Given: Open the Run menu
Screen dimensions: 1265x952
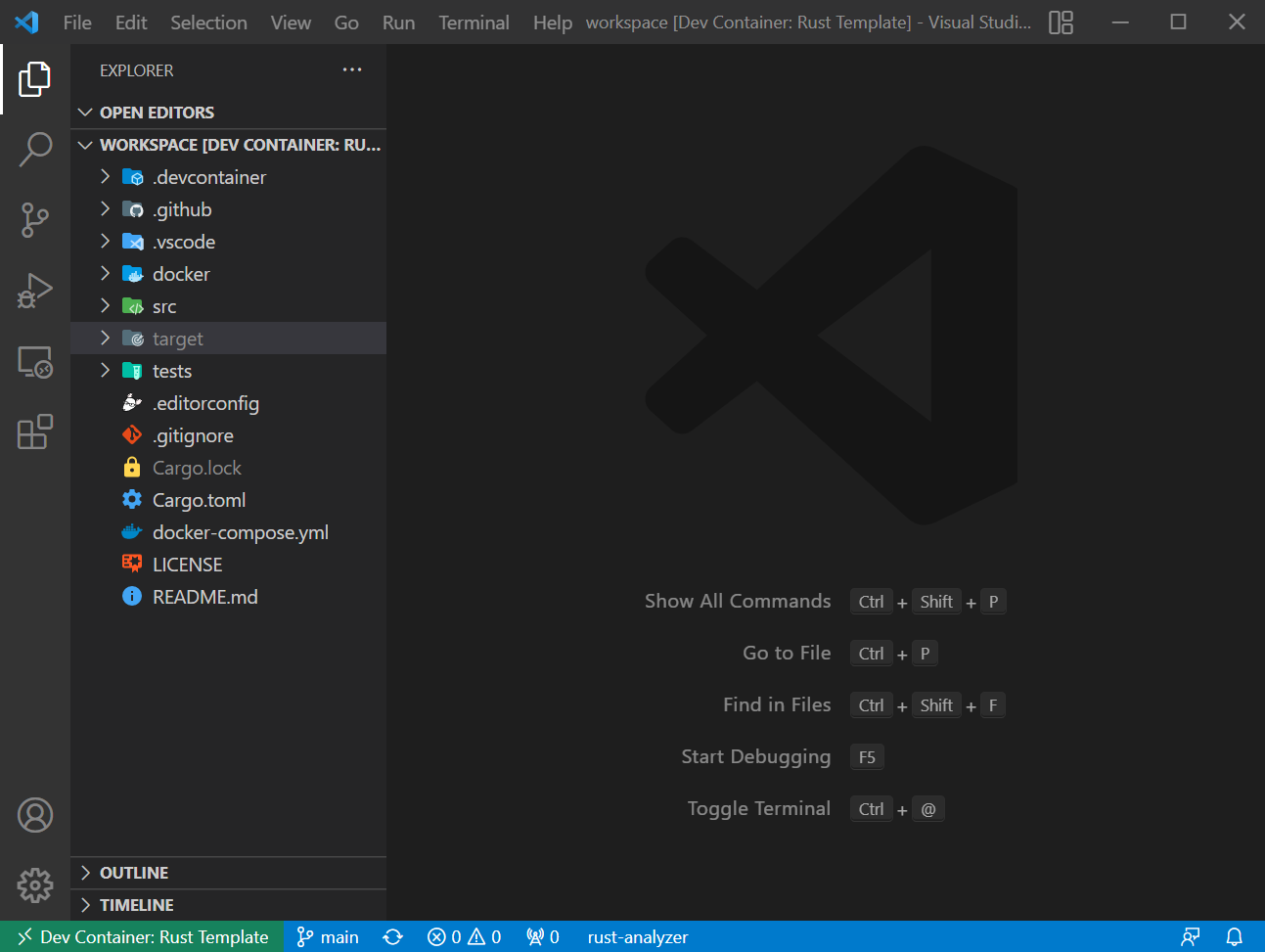Looking at the screenshot, I should click(x=398, y=23).
